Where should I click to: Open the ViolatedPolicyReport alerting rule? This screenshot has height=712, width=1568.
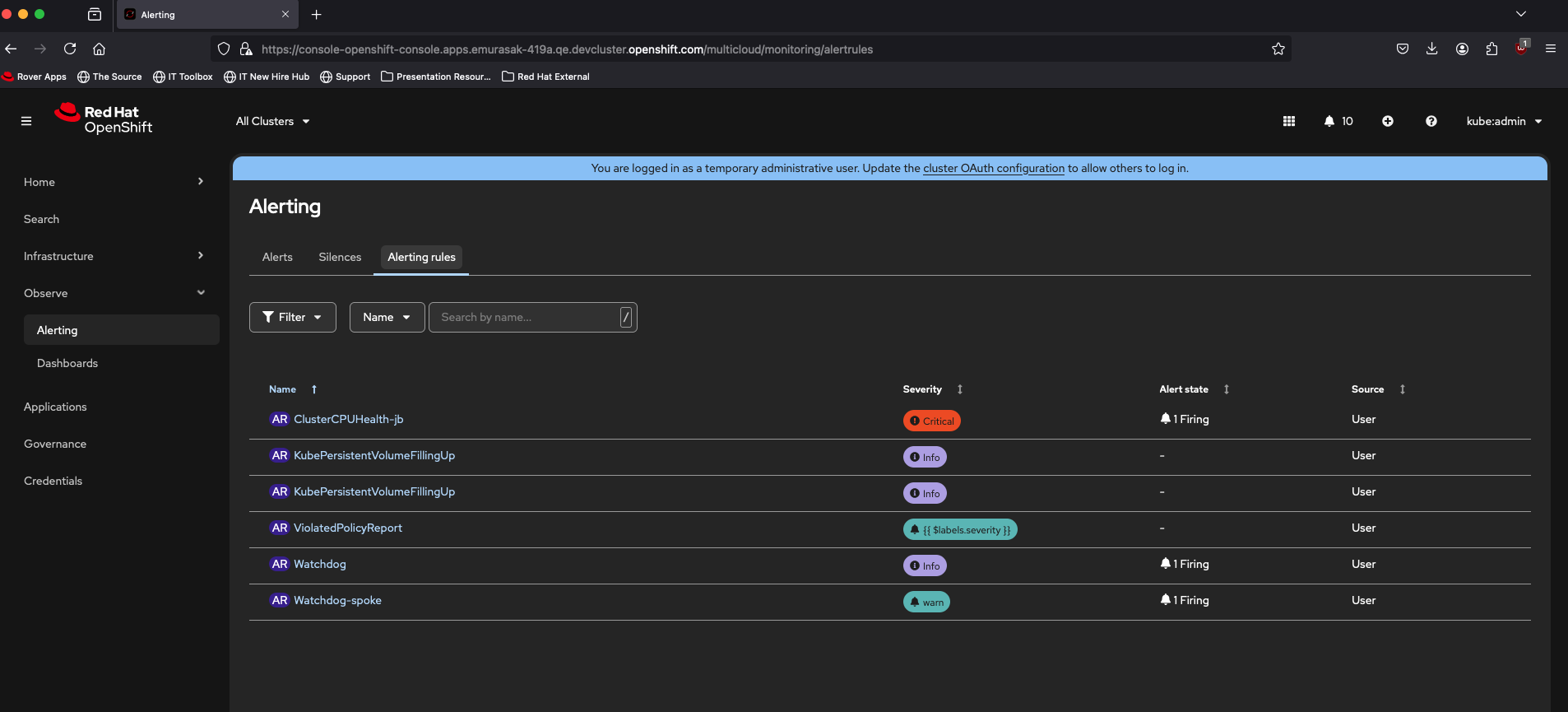point(348,528)
